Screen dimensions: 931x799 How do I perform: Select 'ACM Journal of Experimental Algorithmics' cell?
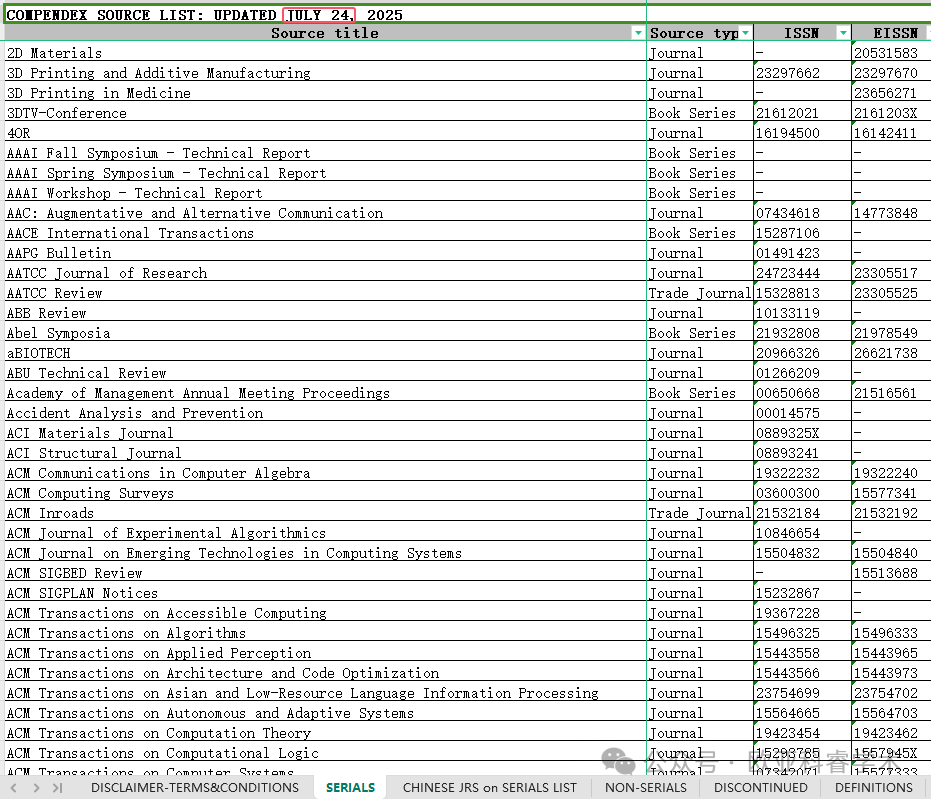coord(325,533)
